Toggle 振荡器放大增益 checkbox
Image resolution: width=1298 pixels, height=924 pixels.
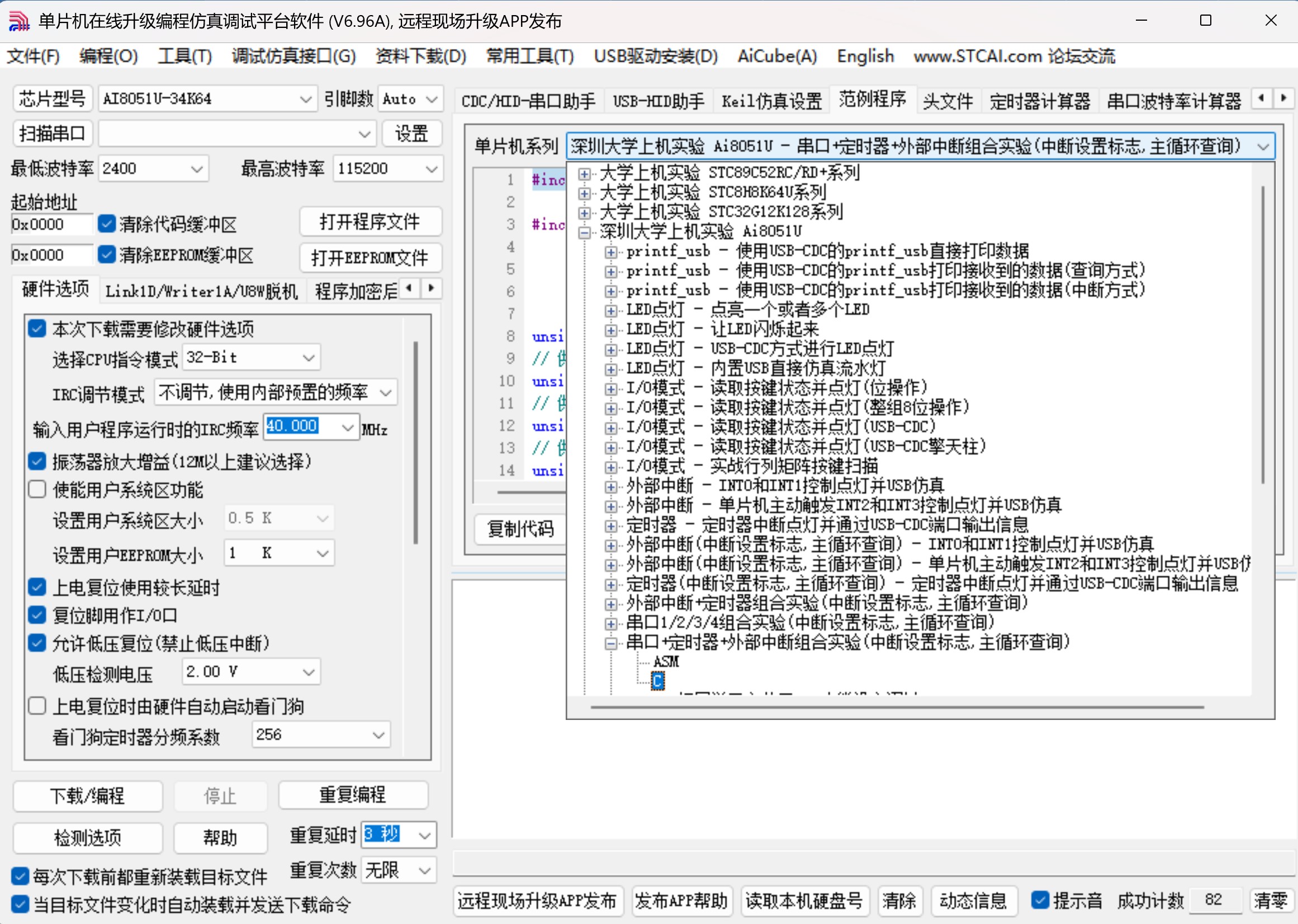pyautogui.click(x=37, y=461)
